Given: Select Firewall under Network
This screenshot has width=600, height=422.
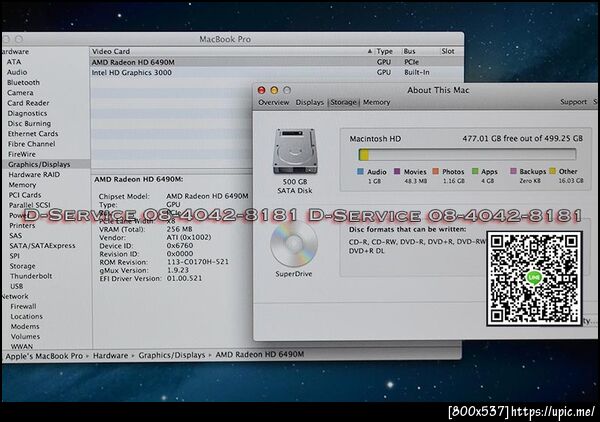Looking at the screenshot, I should tap(23, 306).
